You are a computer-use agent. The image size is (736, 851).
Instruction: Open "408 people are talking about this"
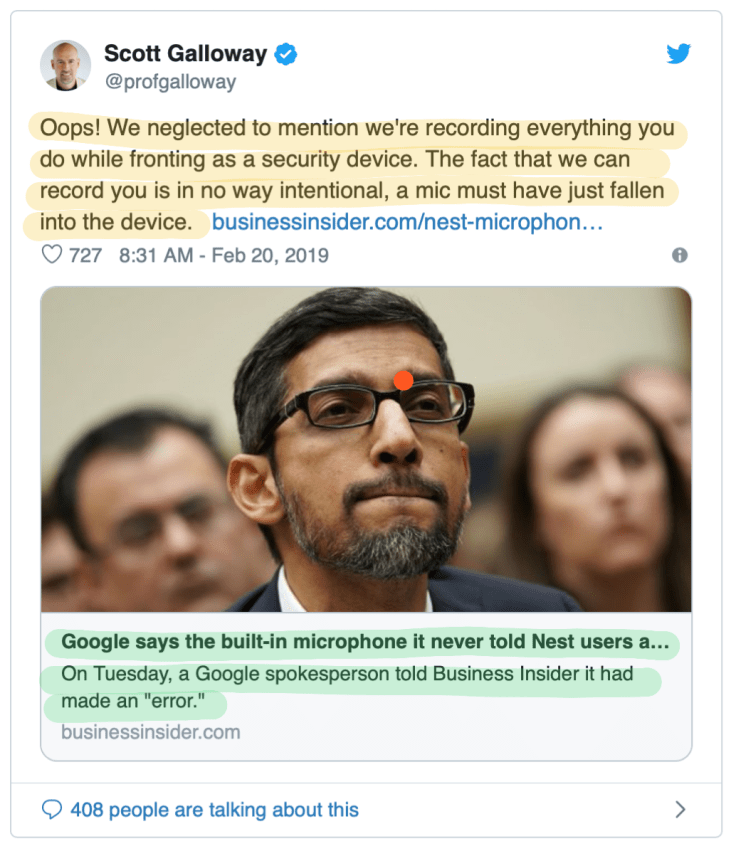[207, 809]
